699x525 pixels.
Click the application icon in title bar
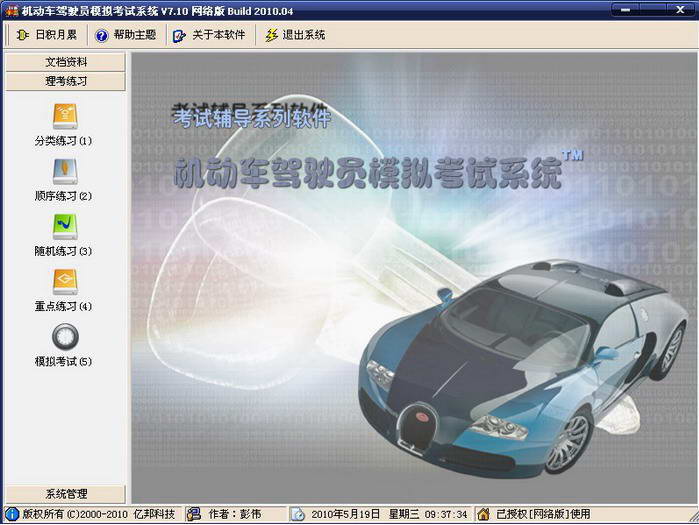click(11, 10)
